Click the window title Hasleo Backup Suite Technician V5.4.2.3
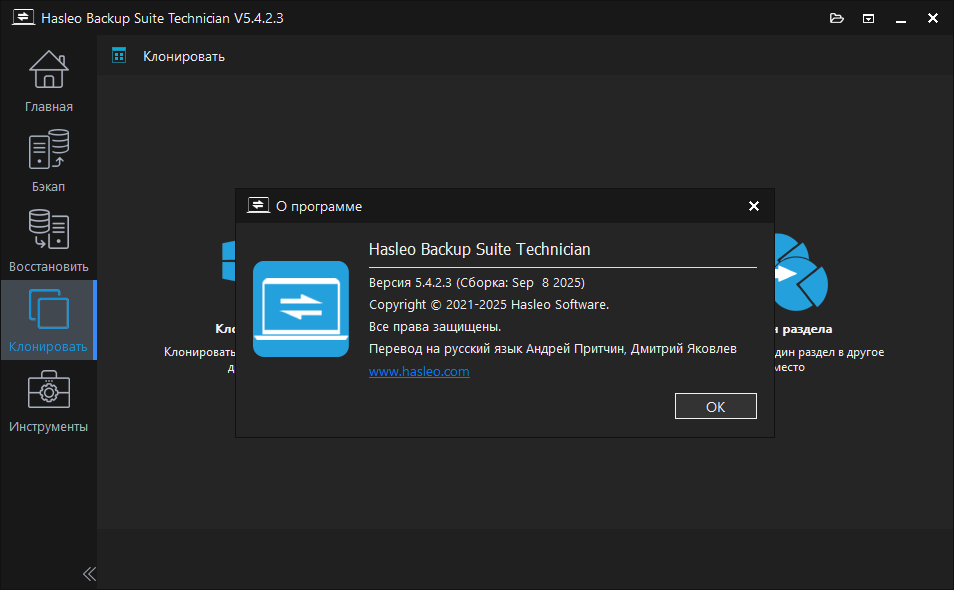The height and width of the screenshot is (590, 954). tap(162, 18)
